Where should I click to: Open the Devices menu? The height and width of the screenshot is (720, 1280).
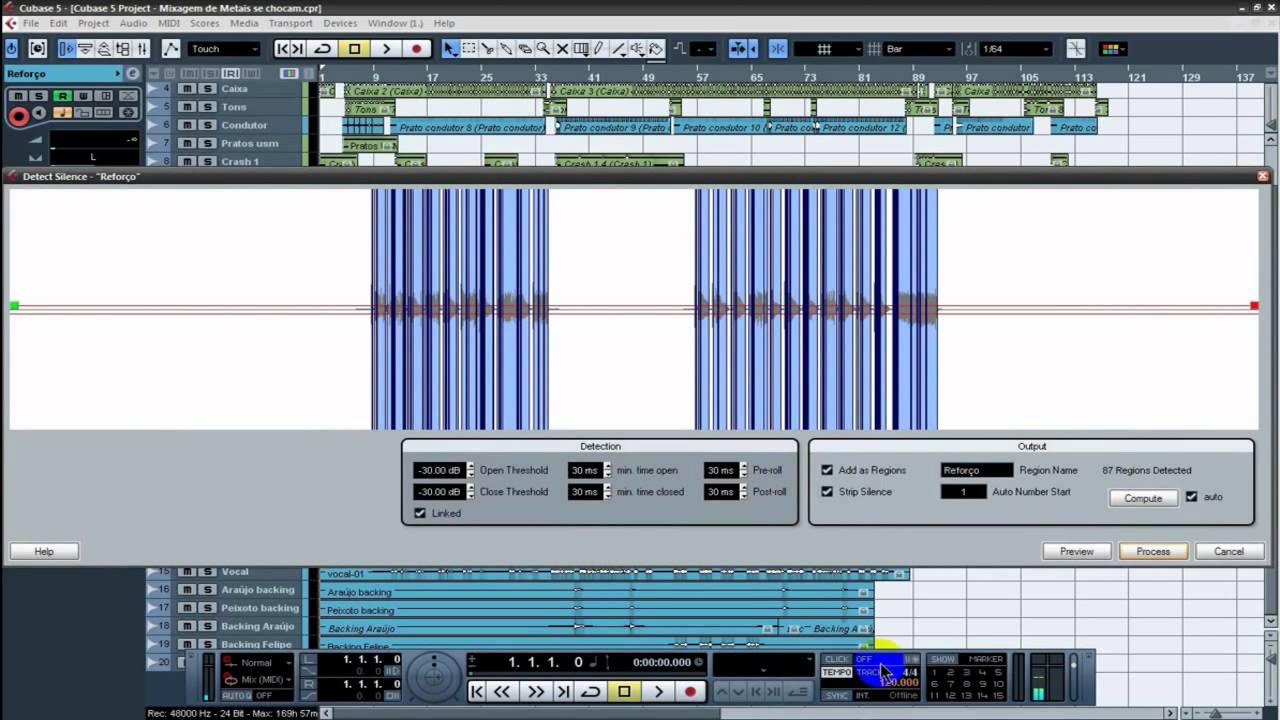pos(340,23)
